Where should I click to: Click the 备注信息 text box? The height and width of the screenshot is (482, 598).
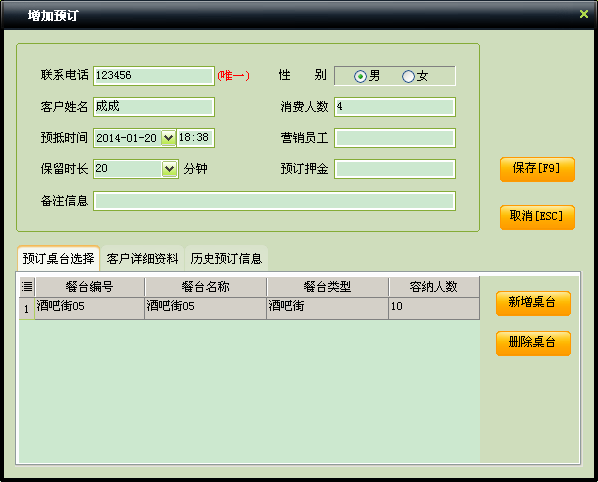[x=274, y=201]
